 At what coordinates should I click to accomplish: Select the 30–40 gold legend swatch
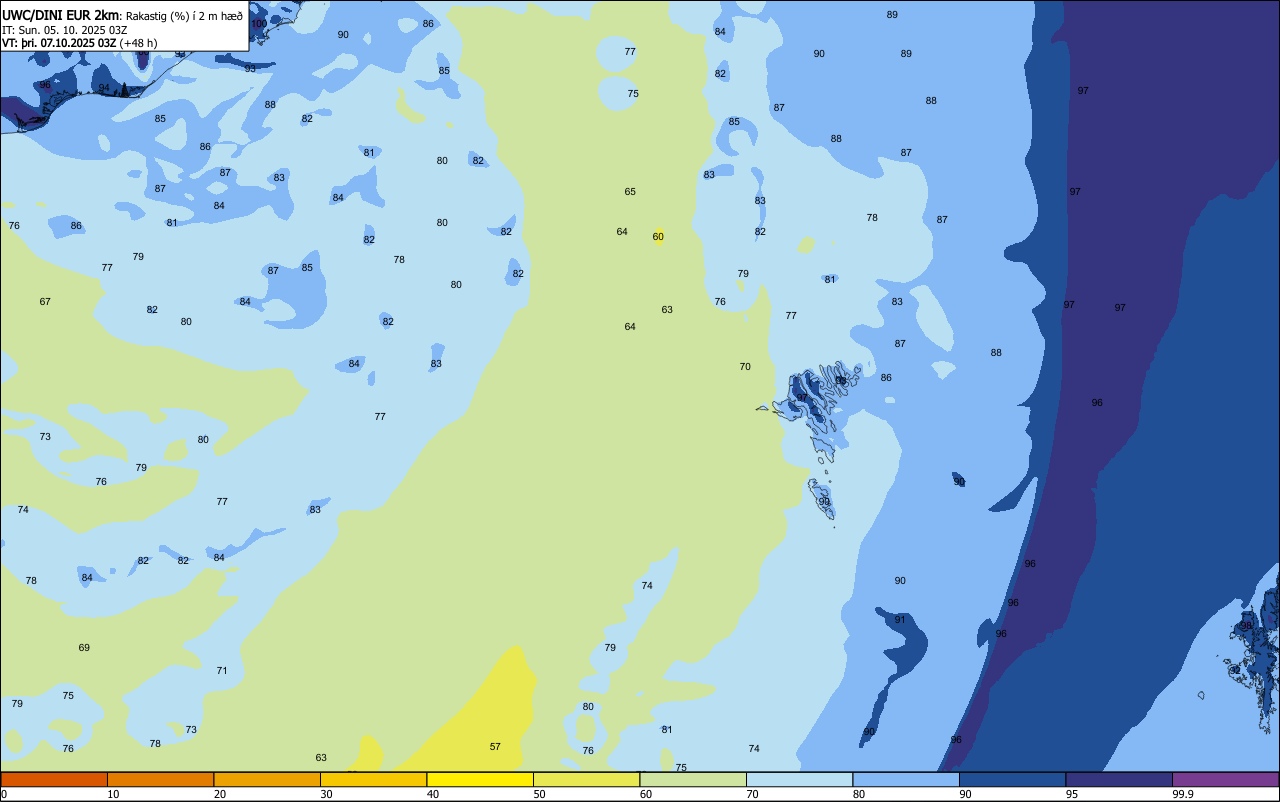373,779
